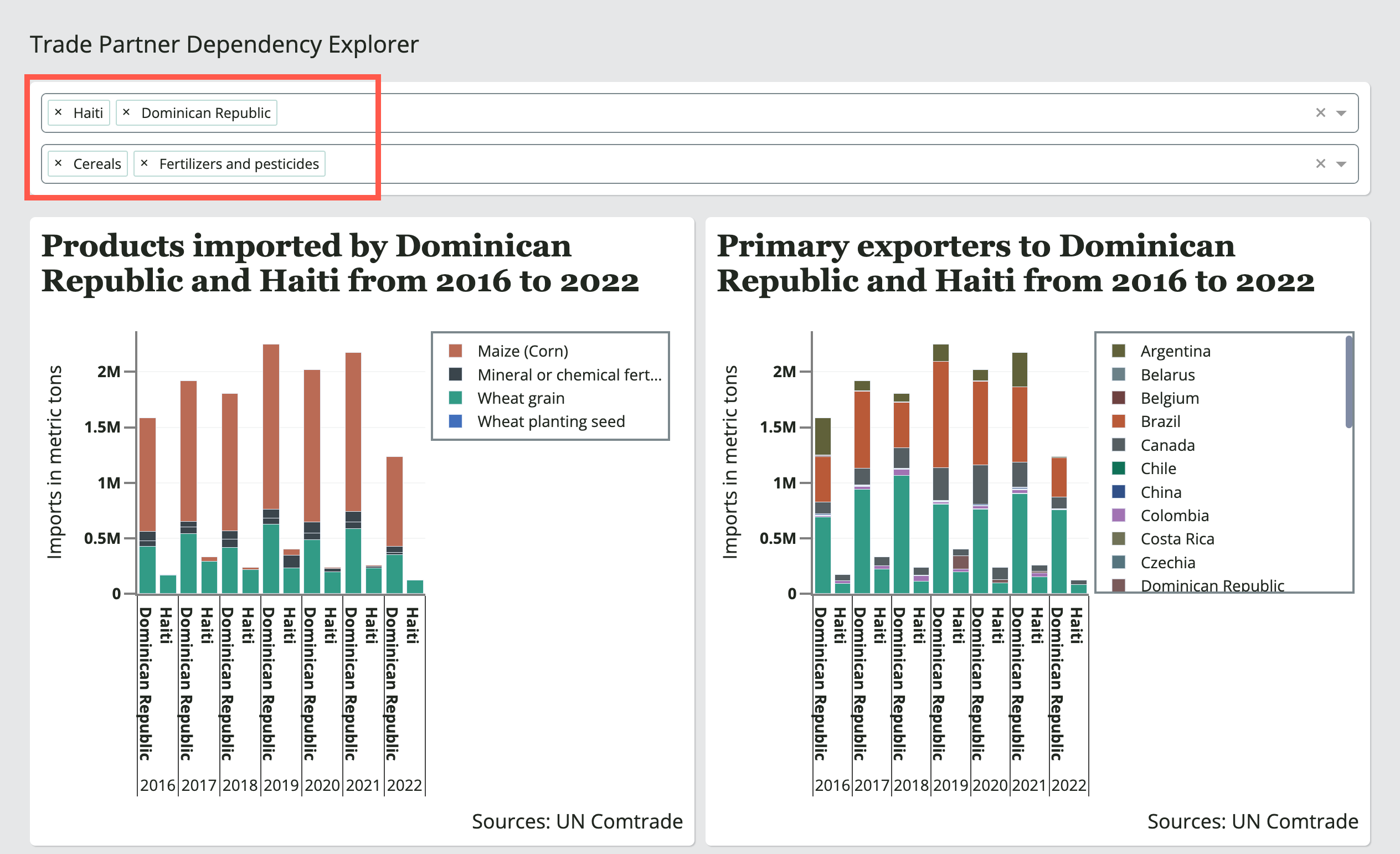Remove the Dominican Republic filter chip
Viewport: 1400px width, 854px height.
click(x=127, y=112)
